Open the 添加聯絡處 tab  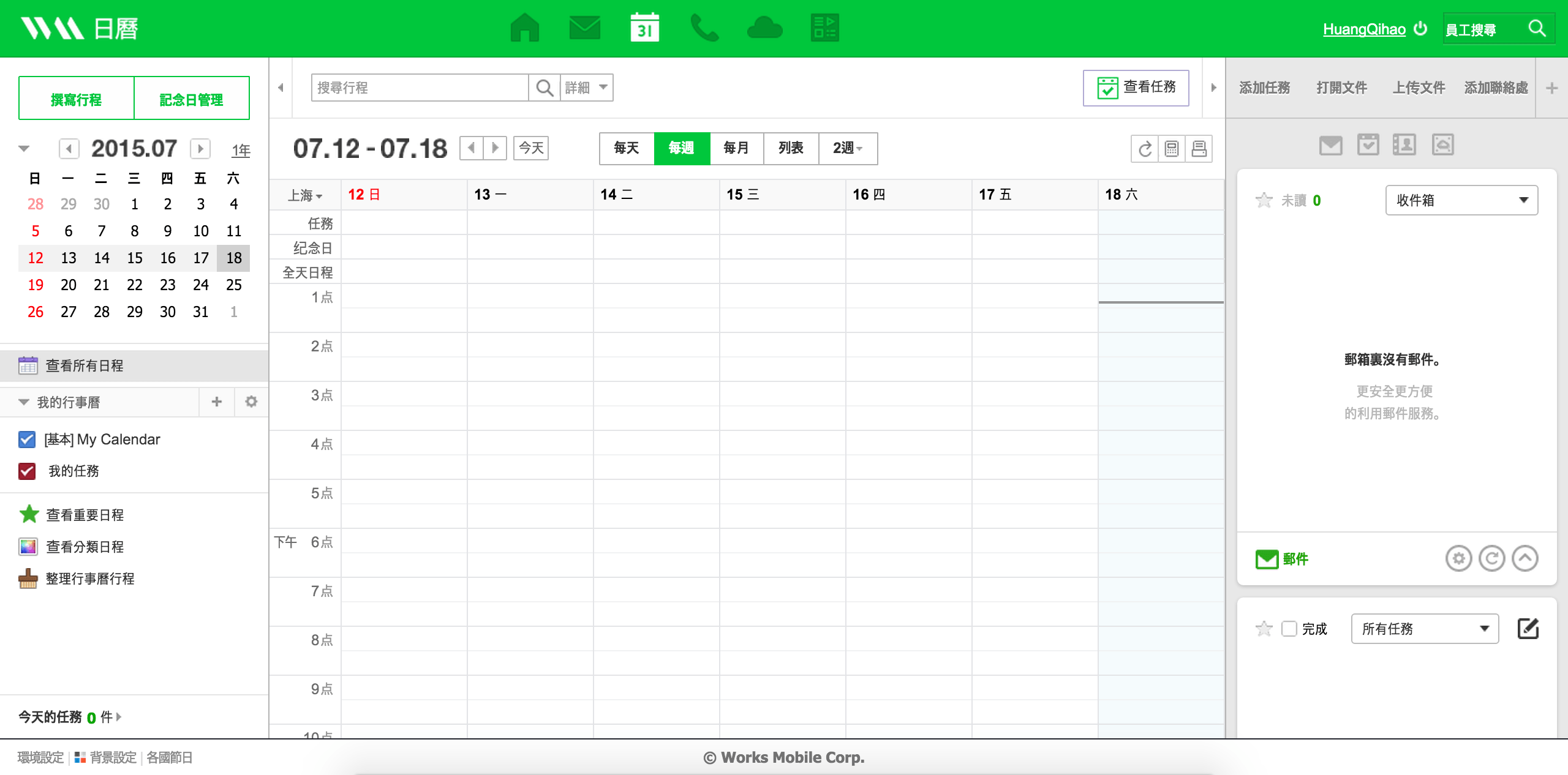[x=1496, y=88]
